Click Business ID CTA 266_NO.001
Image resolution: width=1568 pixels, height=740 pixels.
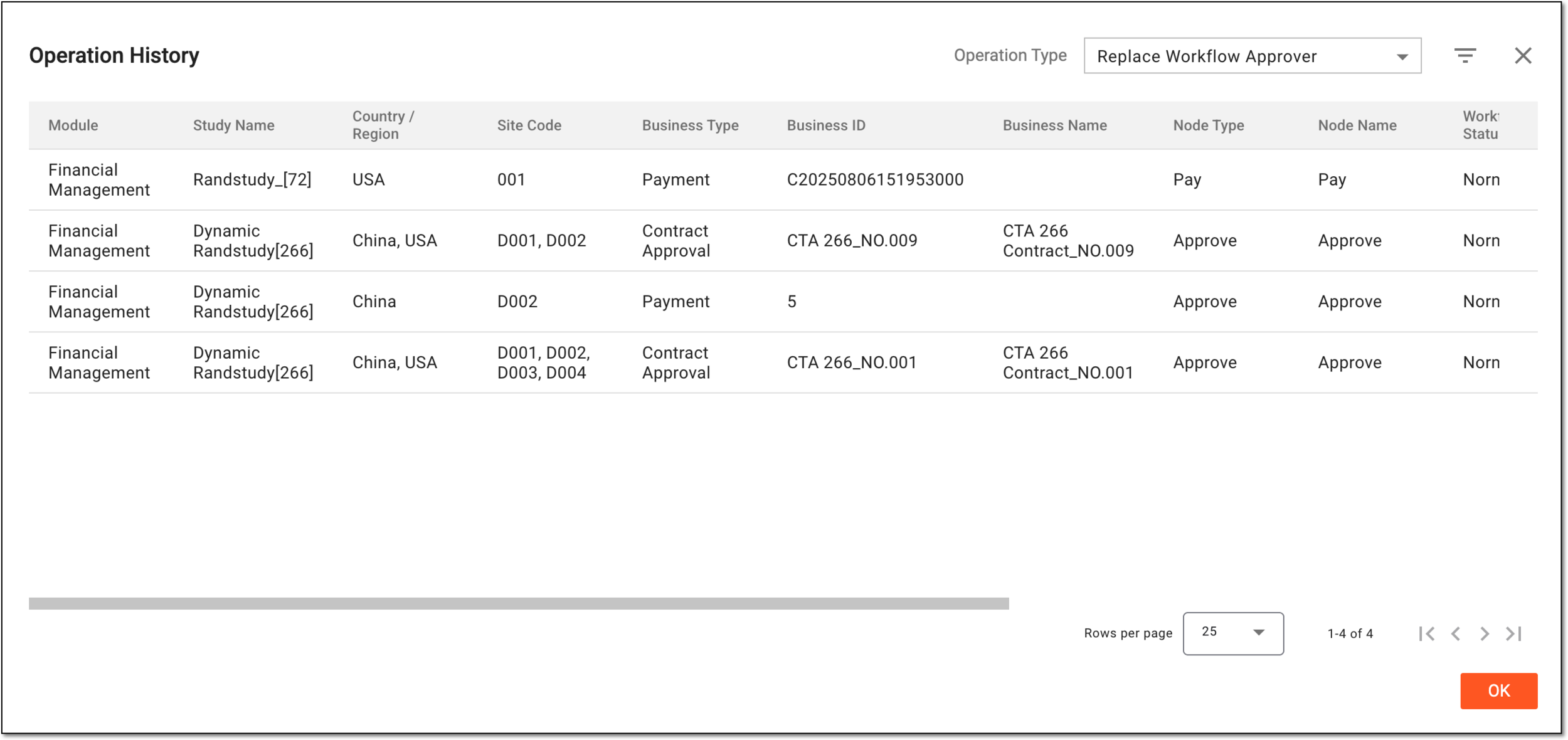(852, 362)
